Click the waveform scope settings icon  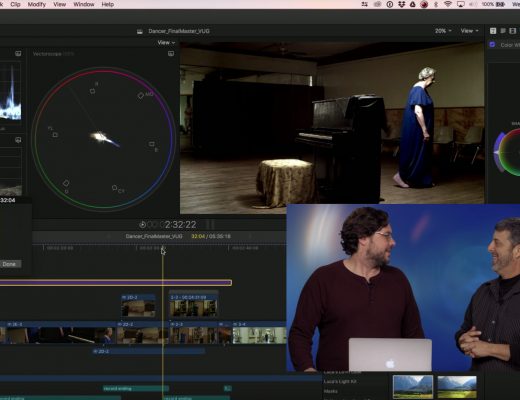(18, 53)
